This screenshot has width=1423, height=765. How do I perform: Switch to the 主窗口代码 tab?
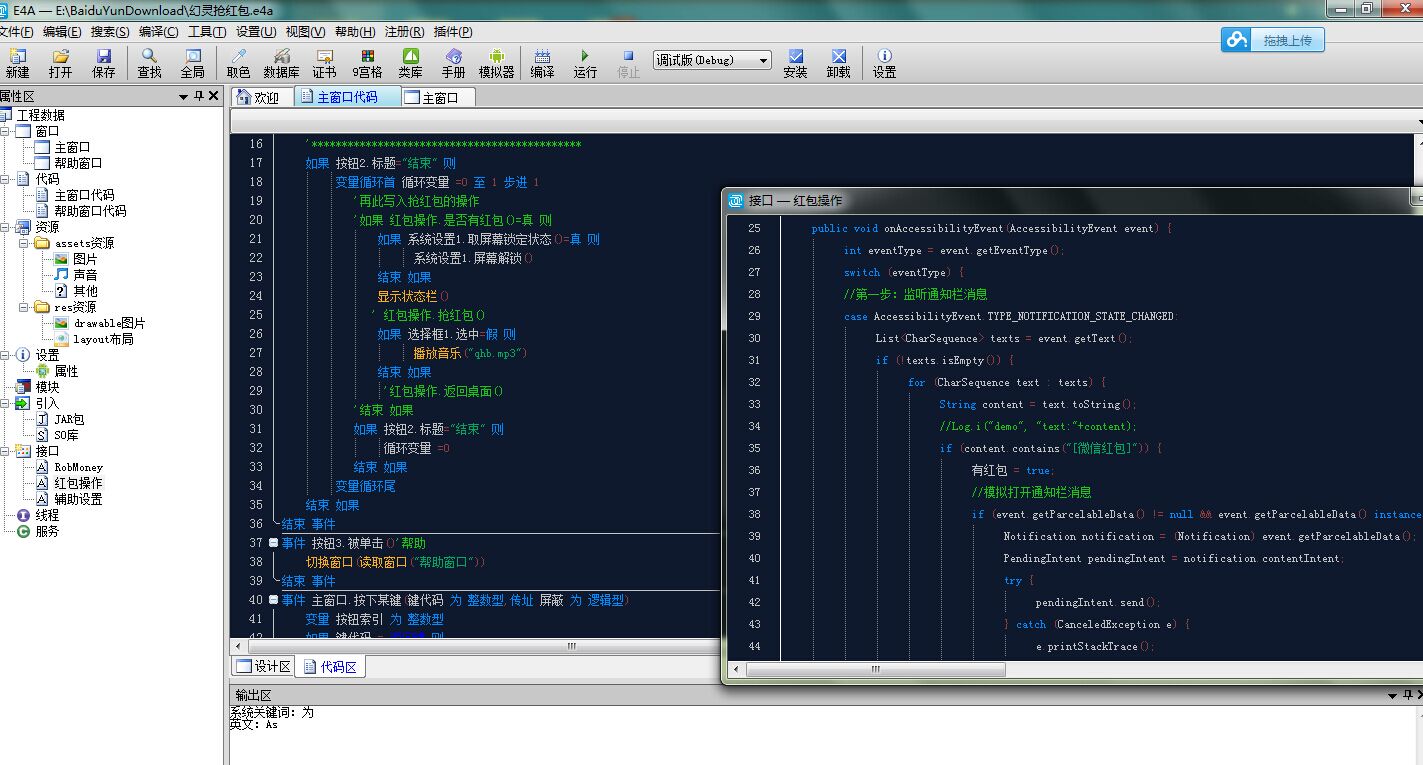346,97
